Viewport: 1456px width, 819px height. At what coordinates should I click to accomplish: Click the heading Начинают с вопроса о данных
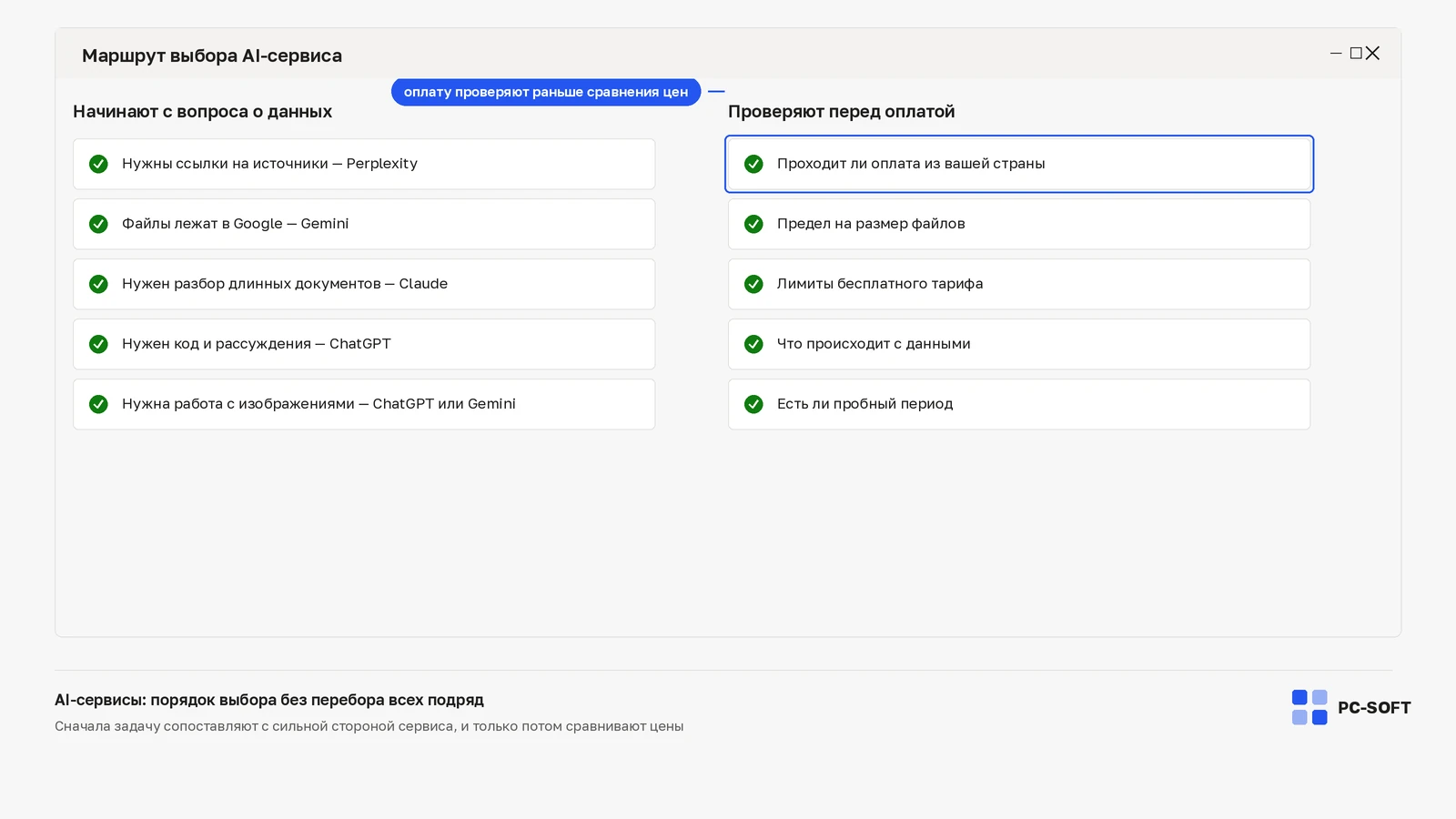tap(202, 112)
